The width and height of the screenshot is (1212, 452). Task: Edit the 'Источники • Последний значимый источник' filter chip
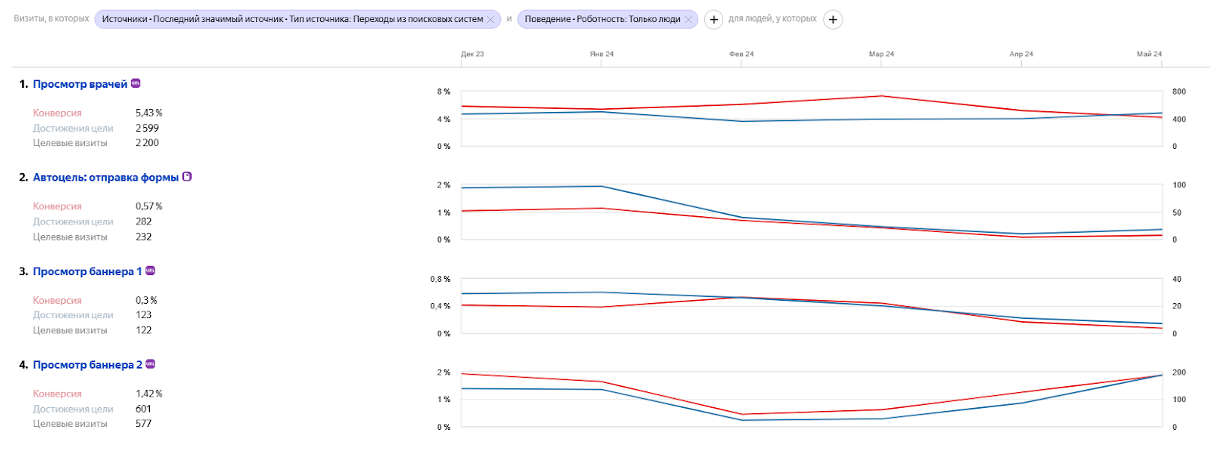[292, 19]
